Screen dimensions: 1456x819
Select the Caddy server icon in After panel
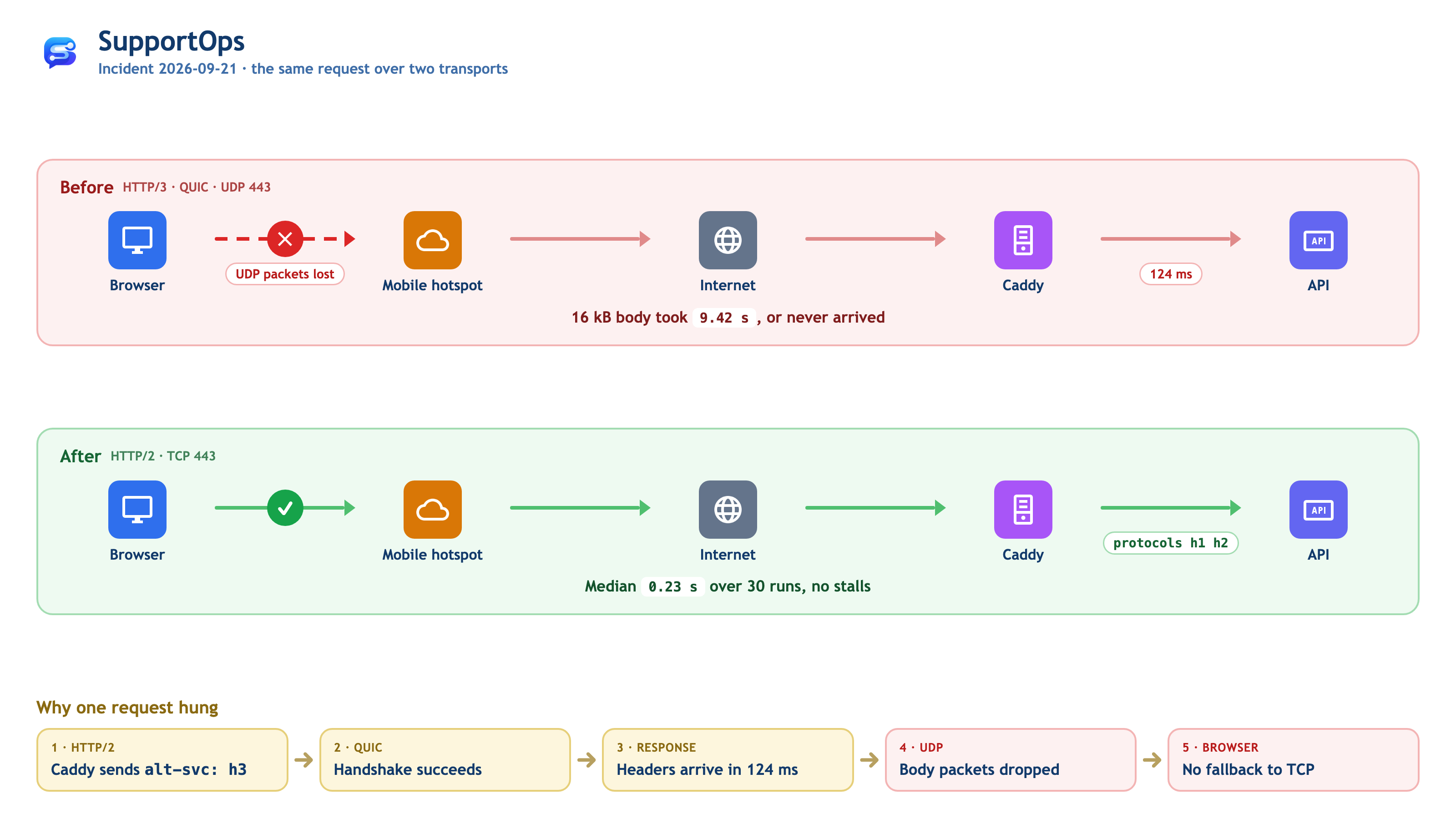click(1023, 509)
